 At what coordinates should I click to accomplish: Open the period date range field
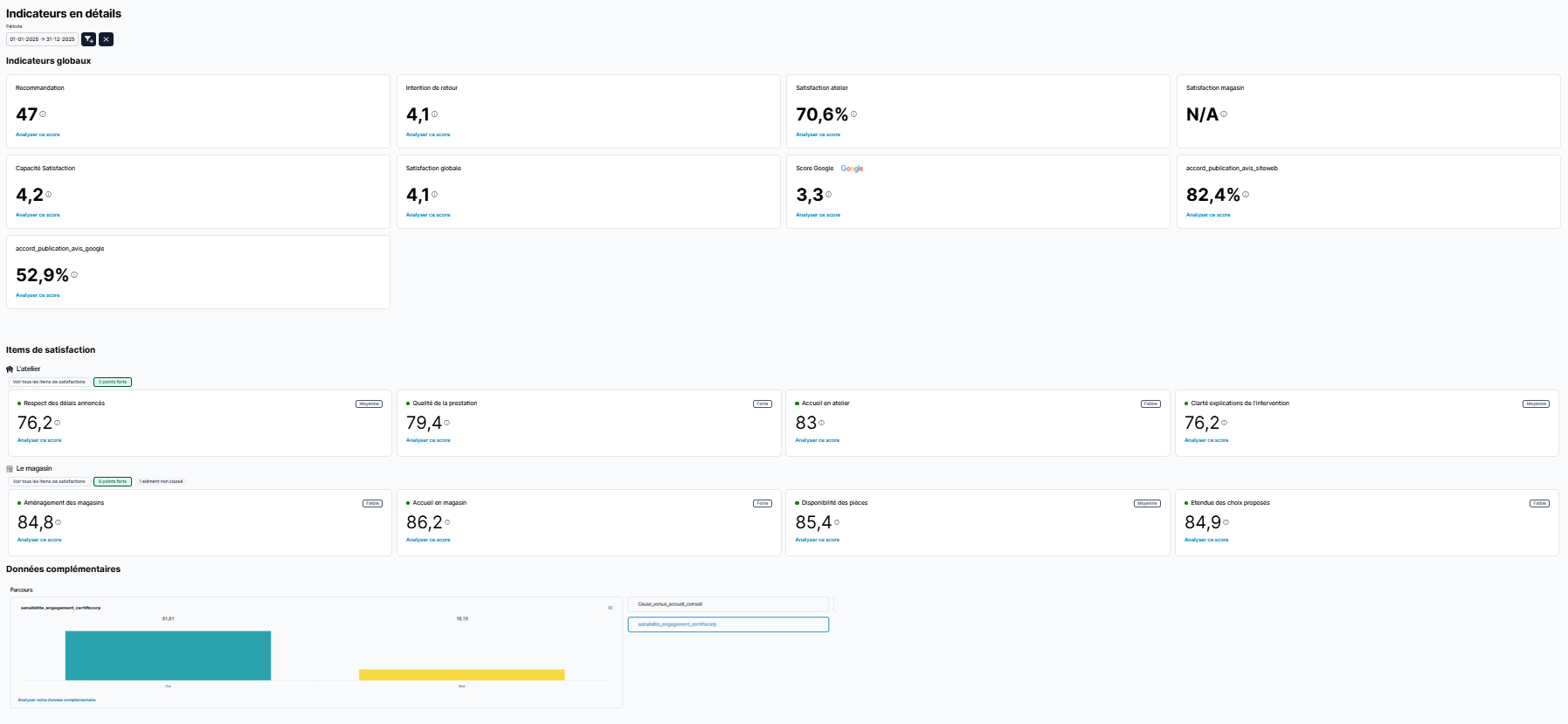point(42,39)
